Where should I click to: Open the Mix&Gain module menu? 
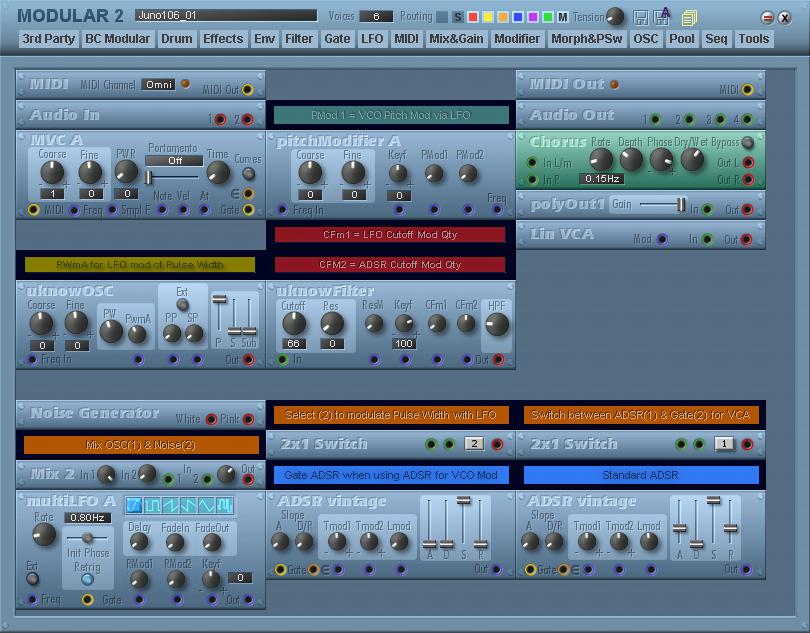(455, 39)
